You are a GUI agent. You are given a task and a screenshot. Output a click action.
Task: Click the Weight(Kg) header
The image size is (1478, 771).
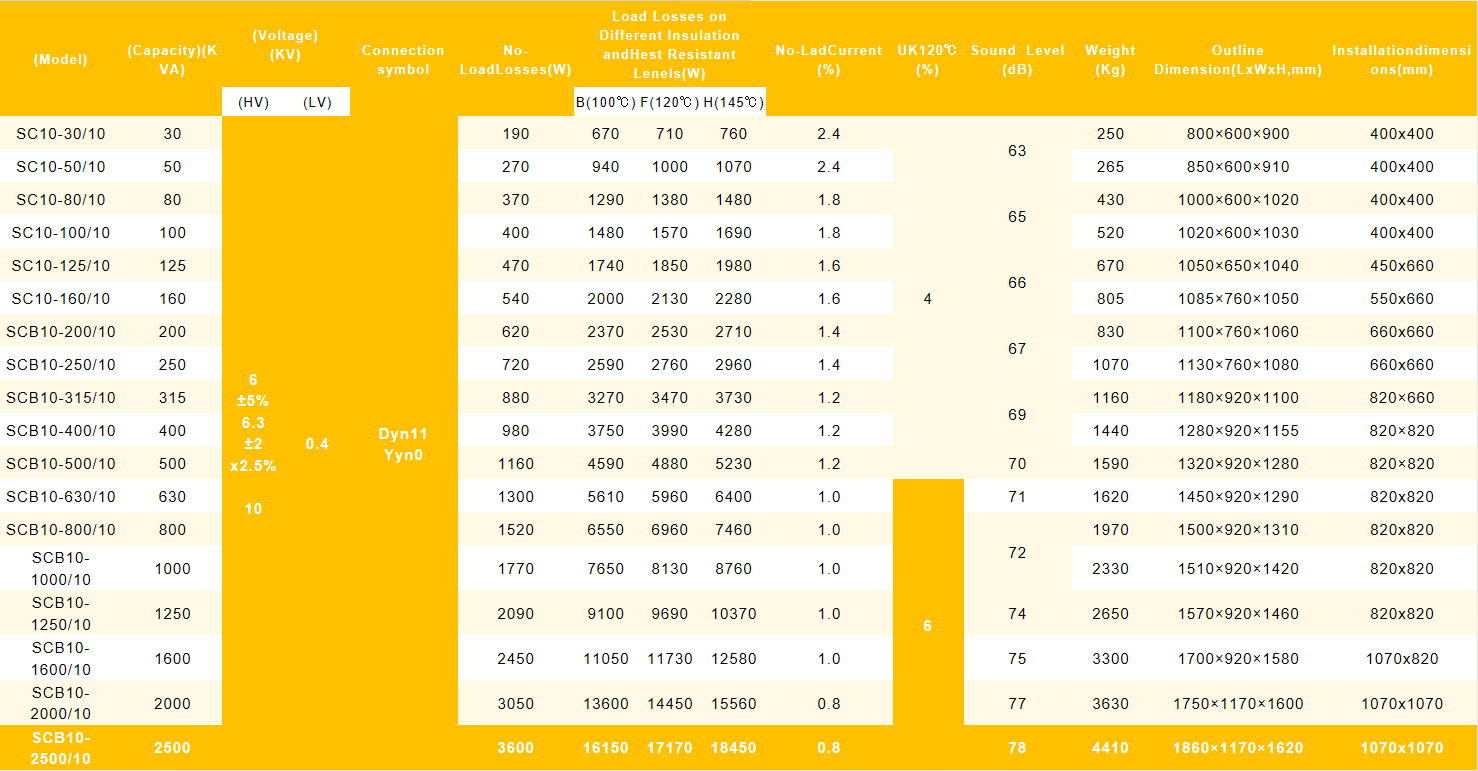pos(1110,59)
